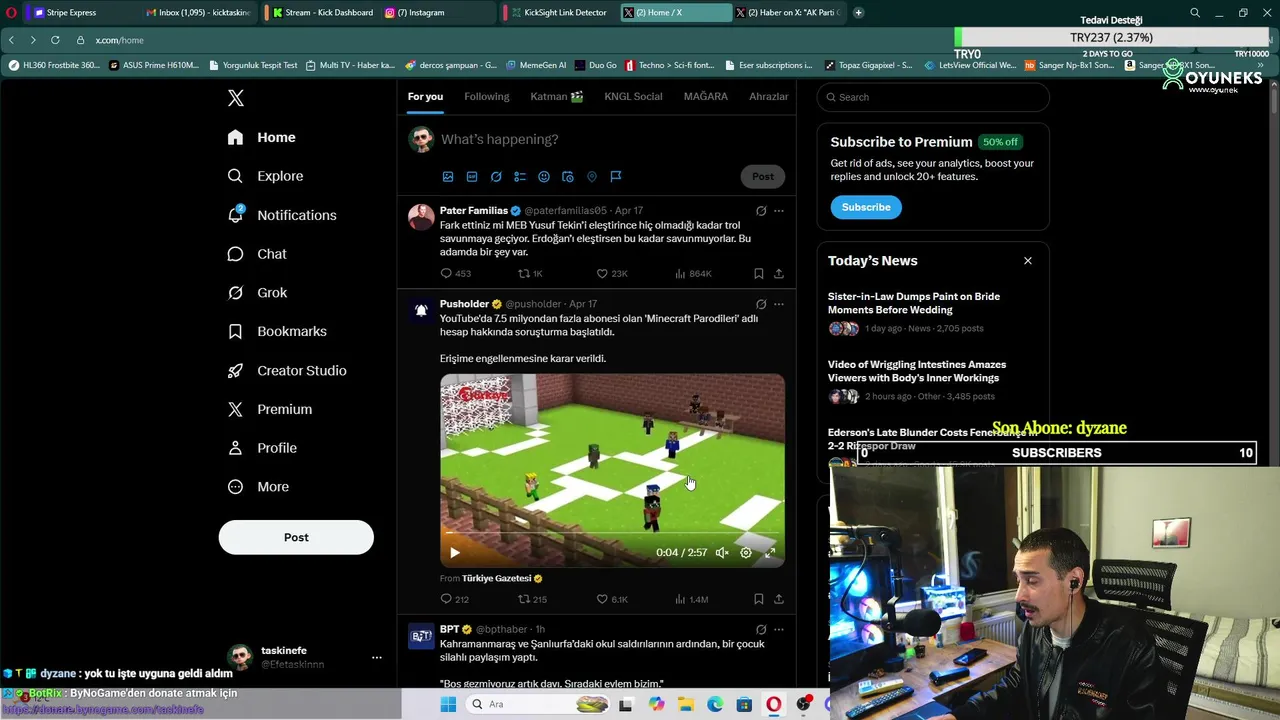Share the Pusholder post
The height and width of the screenshot is (720, 1280).
pos(779,599)
